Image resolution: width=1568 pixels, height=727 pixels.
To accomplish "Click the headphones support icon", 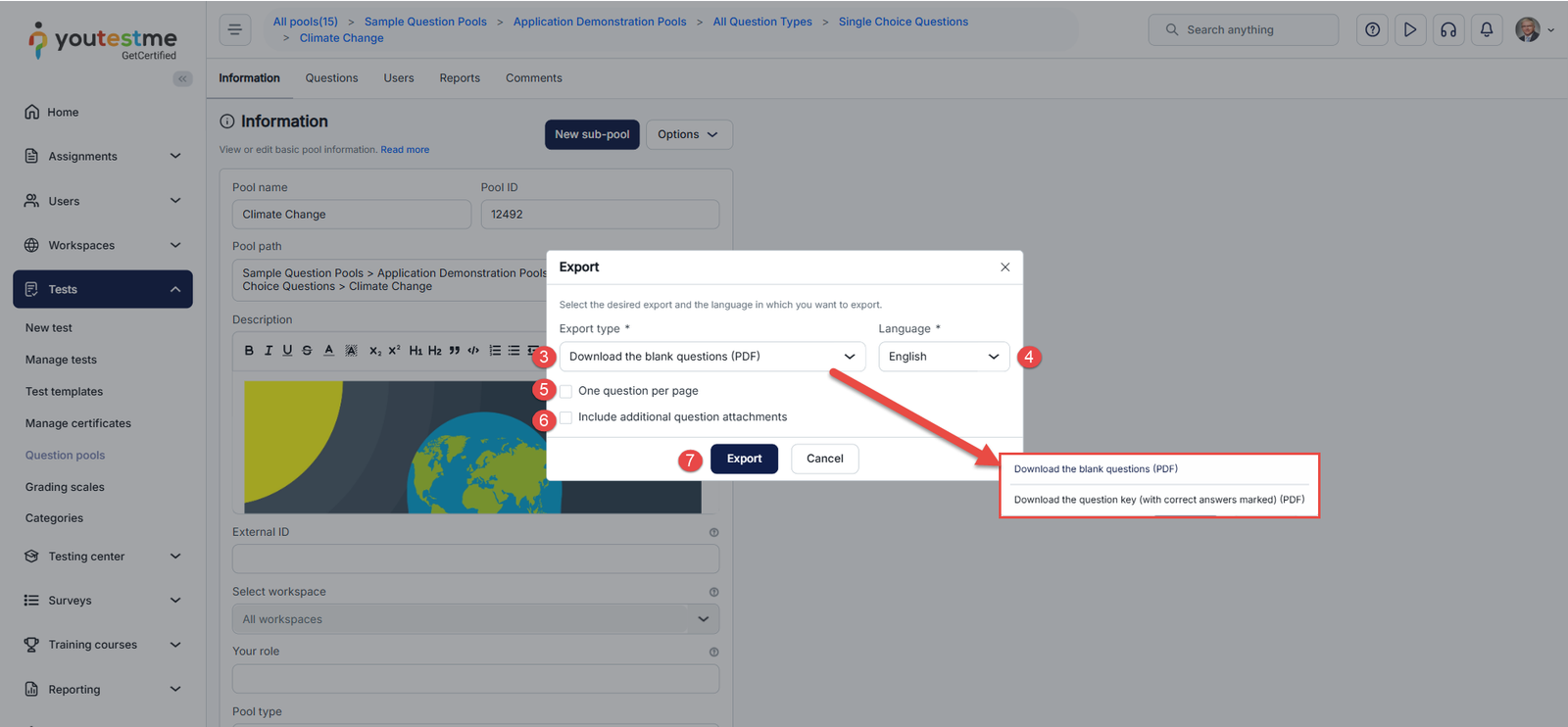I will (1448, 29).
